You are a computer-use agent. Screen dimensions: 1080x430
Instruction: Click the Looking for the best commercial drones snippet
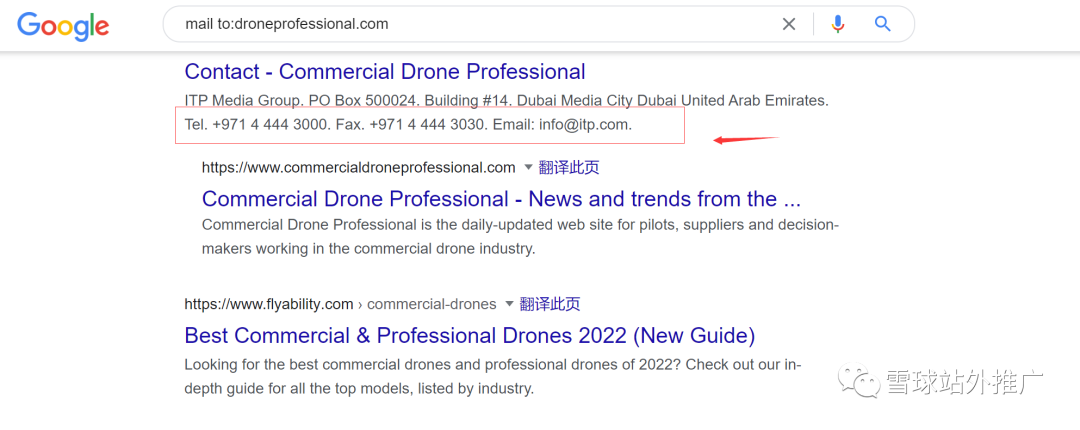pos(493,376)
